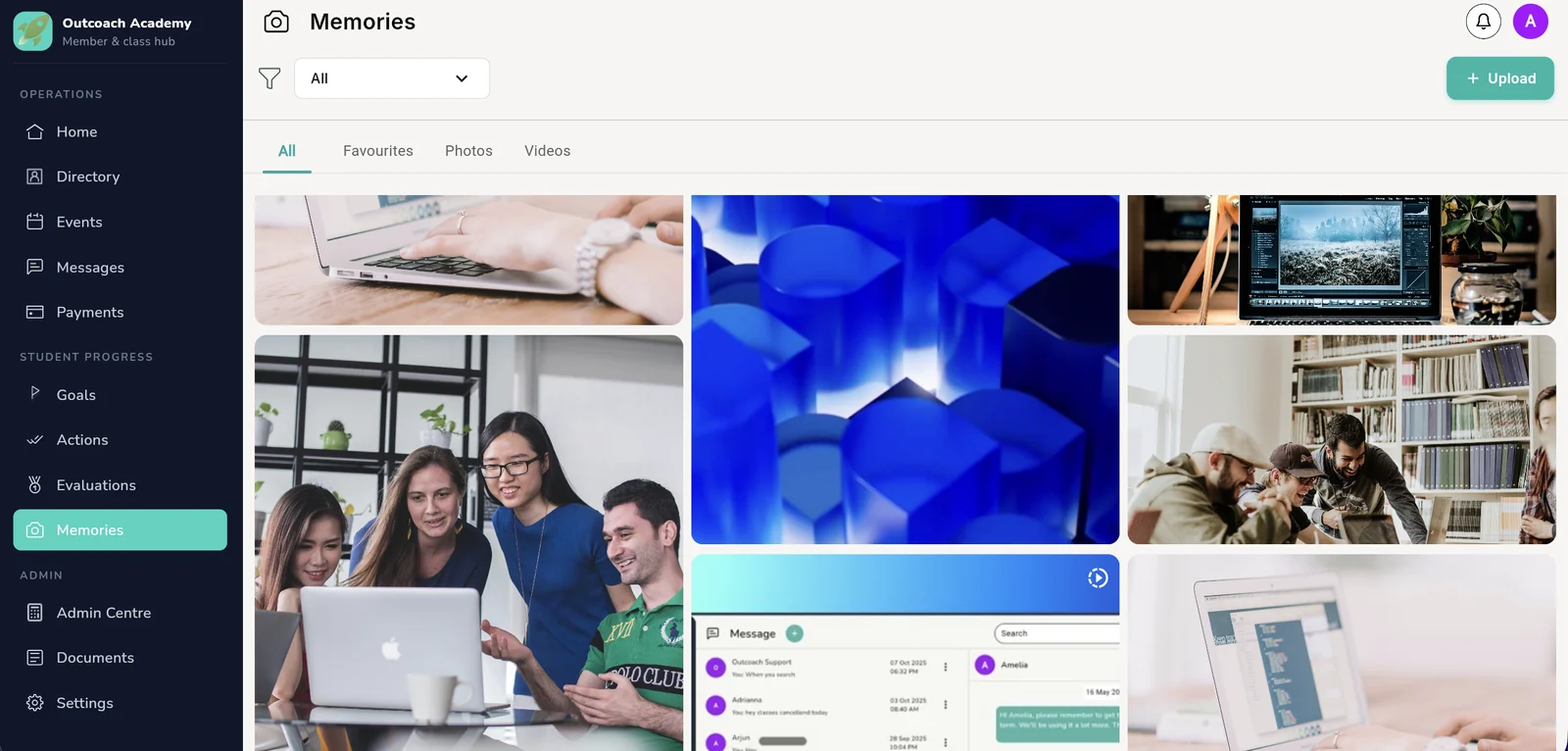Click the Messages chat icon
Screen dimensions: 1568x751
point(35,267)
